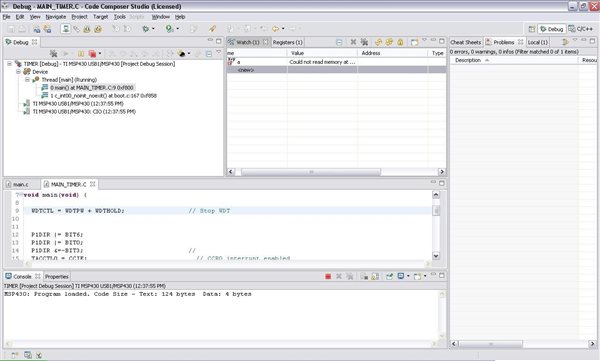Sort Problems by the Description column header
This screenshot has height=361, width=600.
click(514, 60)
